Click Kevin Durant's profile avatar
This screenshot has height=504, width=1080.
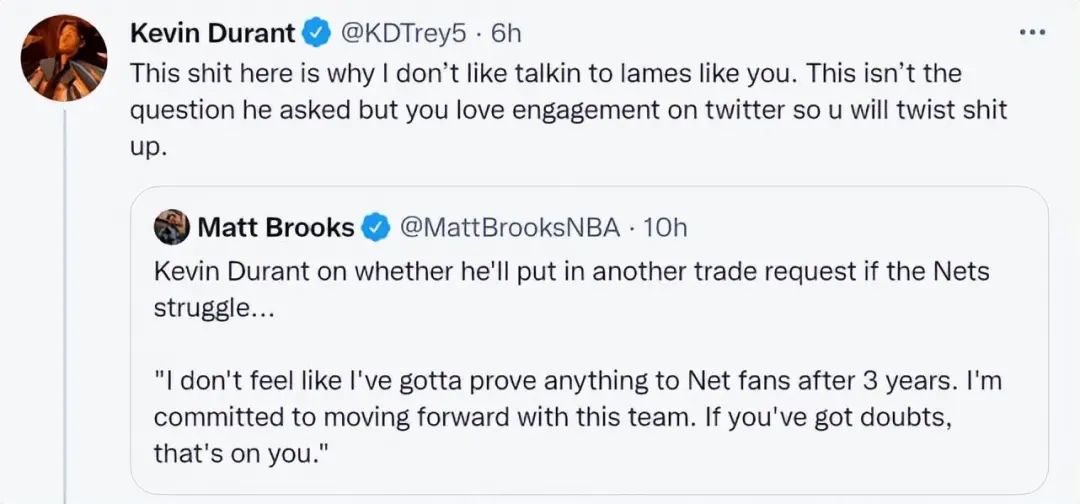(x=66, y=58)
